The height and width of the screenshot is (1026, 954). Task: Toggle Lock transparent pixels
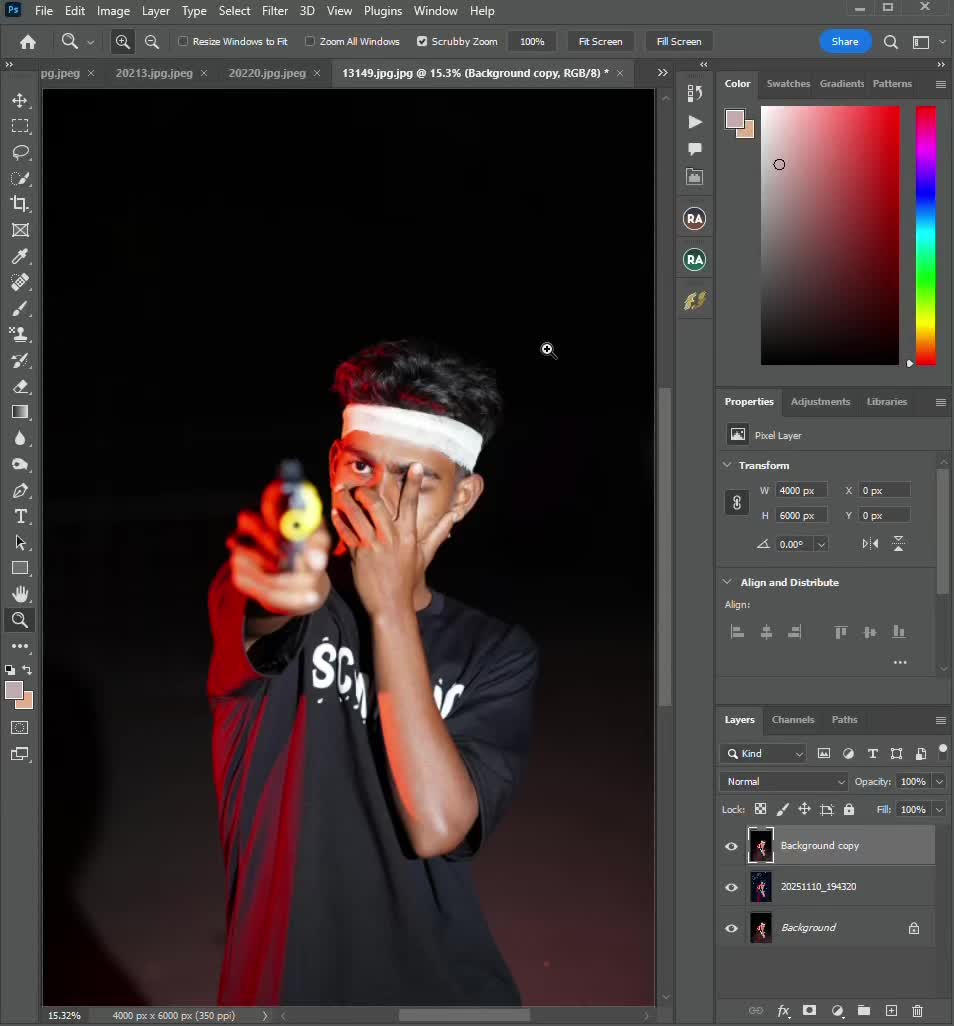coord(760,809)
